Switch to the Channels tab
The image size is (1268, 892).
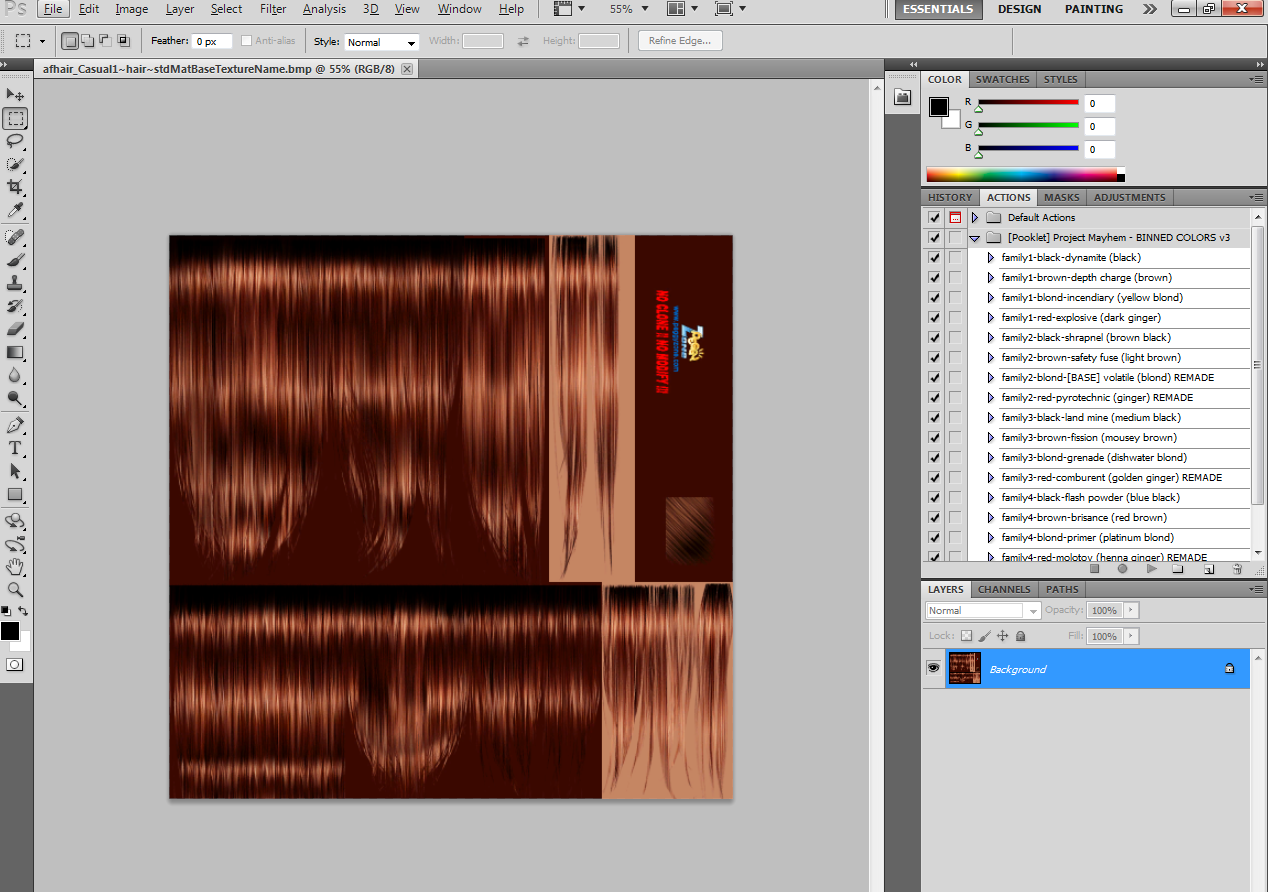pyautogui.click(x=1004, y=589)
